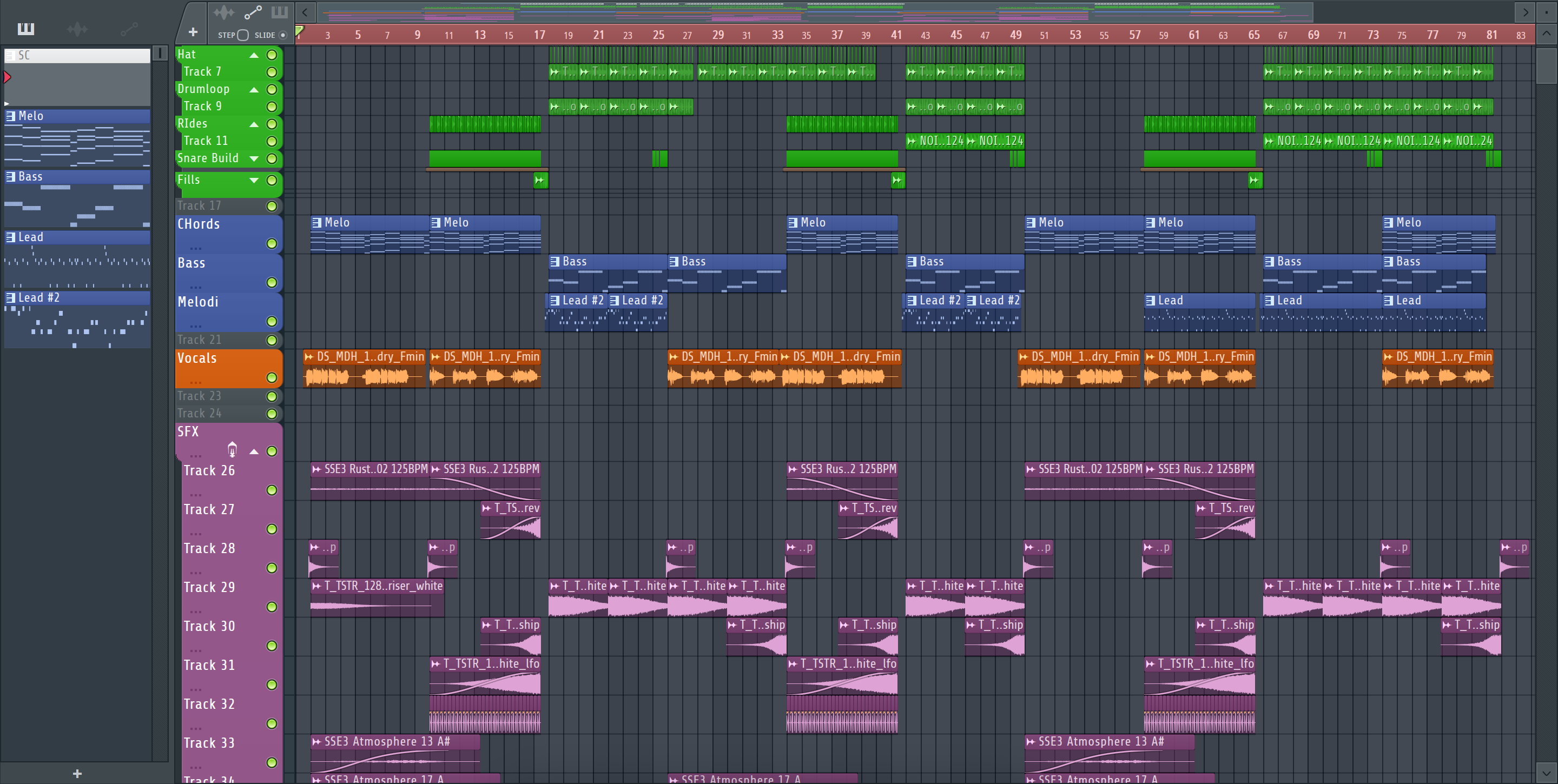Click the Melo pattern icon in picker
This screenshot has width=1558, height=784.
(11, 116)
